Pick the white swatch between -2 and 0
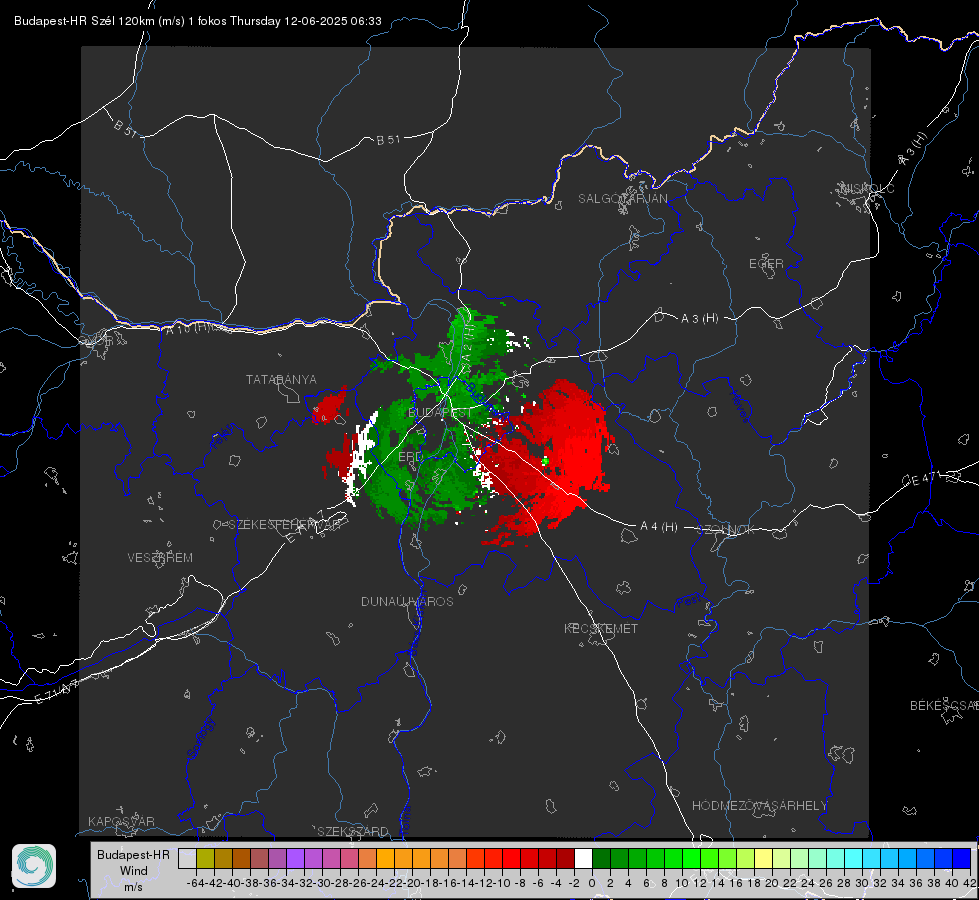This screenshot has height=900, width=979. tap(583, 858)
